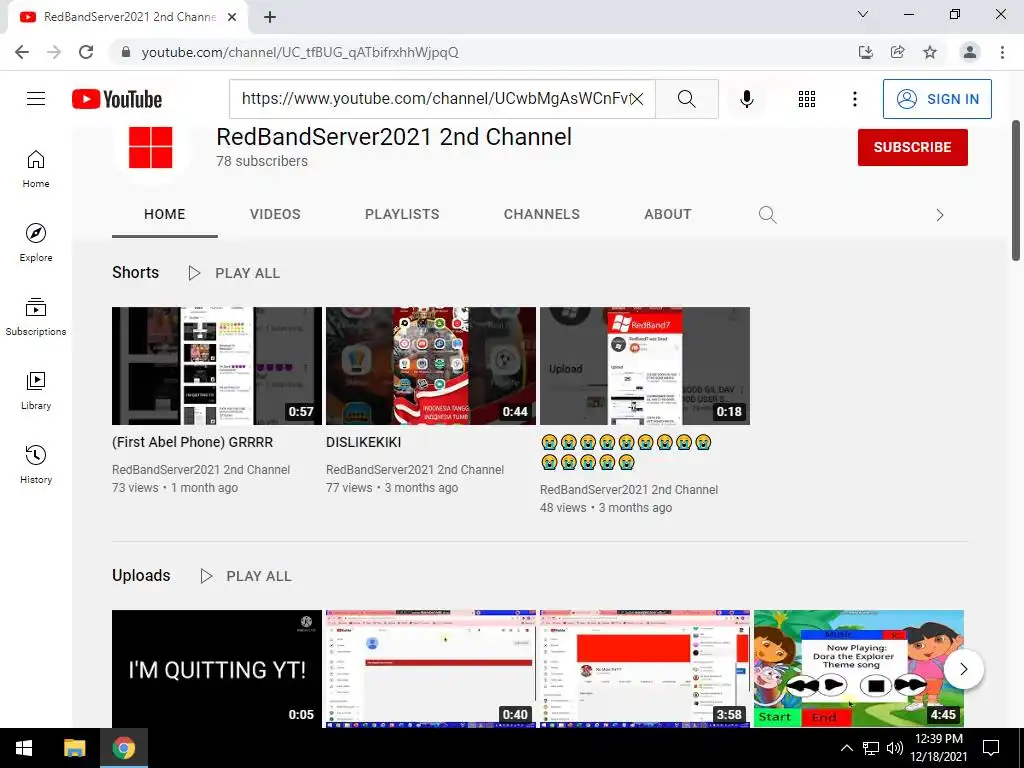Click the channel search magnifier icon
Viewport: 1024px width, 768px height.
767,214
